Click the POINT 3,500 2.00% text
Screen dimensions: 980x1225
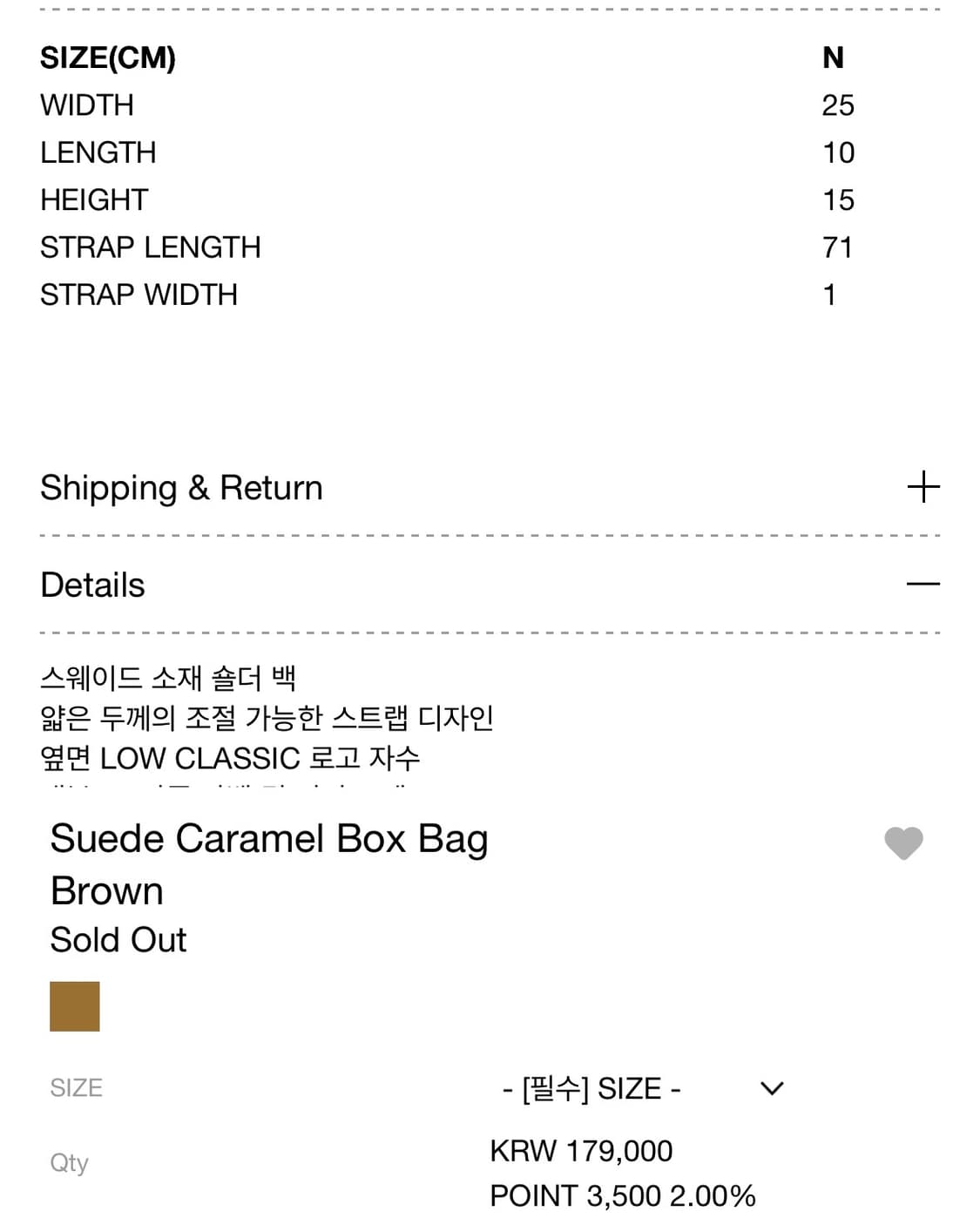point(622,1195)
